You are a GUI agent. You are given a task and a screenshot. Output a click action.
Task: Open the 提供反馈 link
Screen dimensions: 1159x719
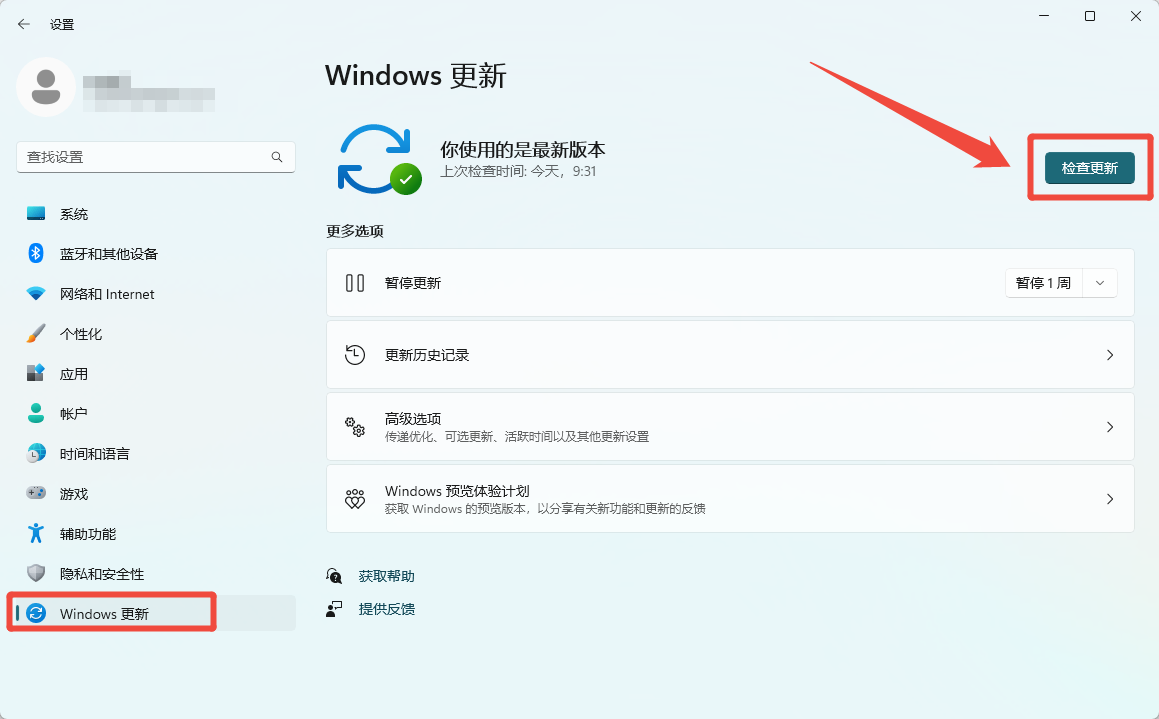tap(387, 609)
